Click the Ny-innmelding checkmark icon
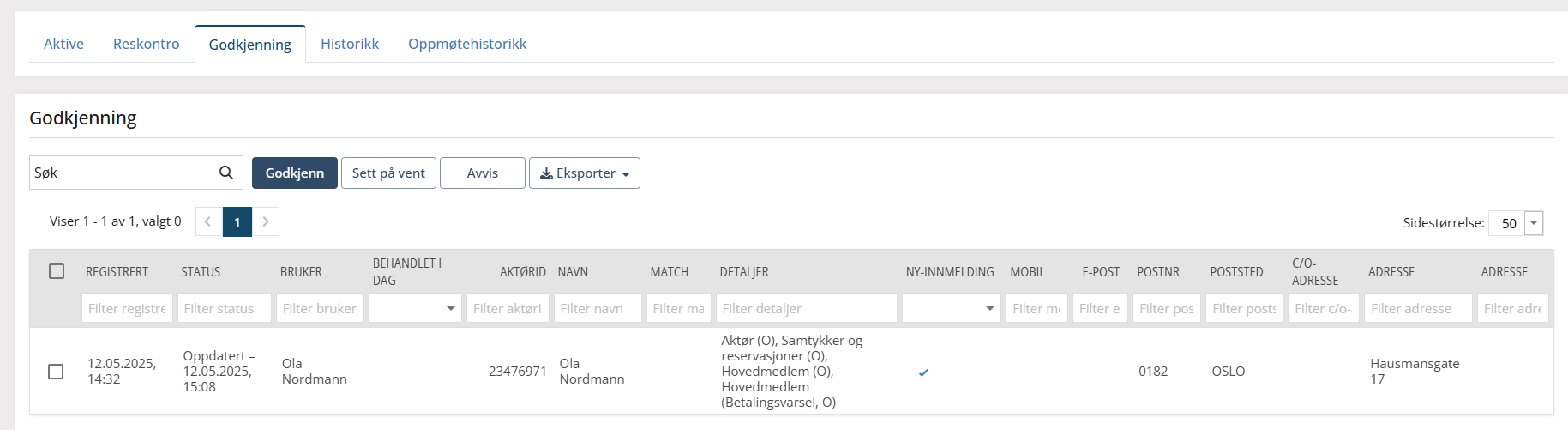Screen dimensions: 1568x430 coord(923,372)
